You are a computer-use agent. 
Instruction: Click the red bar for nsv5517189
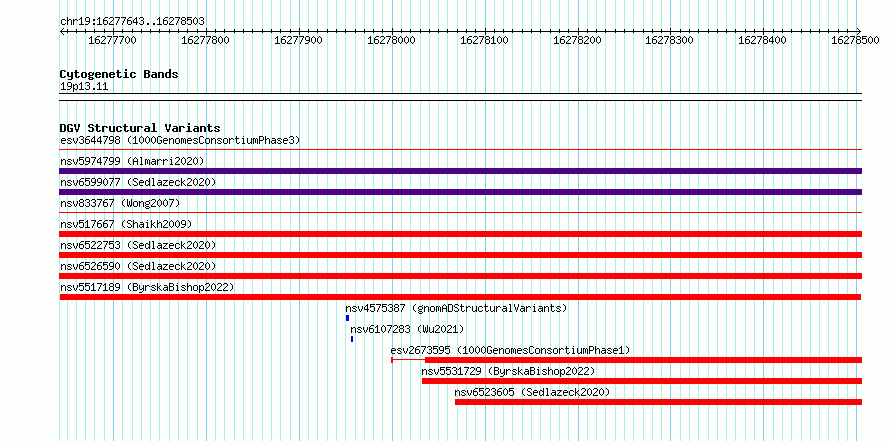tap(460, 297)
